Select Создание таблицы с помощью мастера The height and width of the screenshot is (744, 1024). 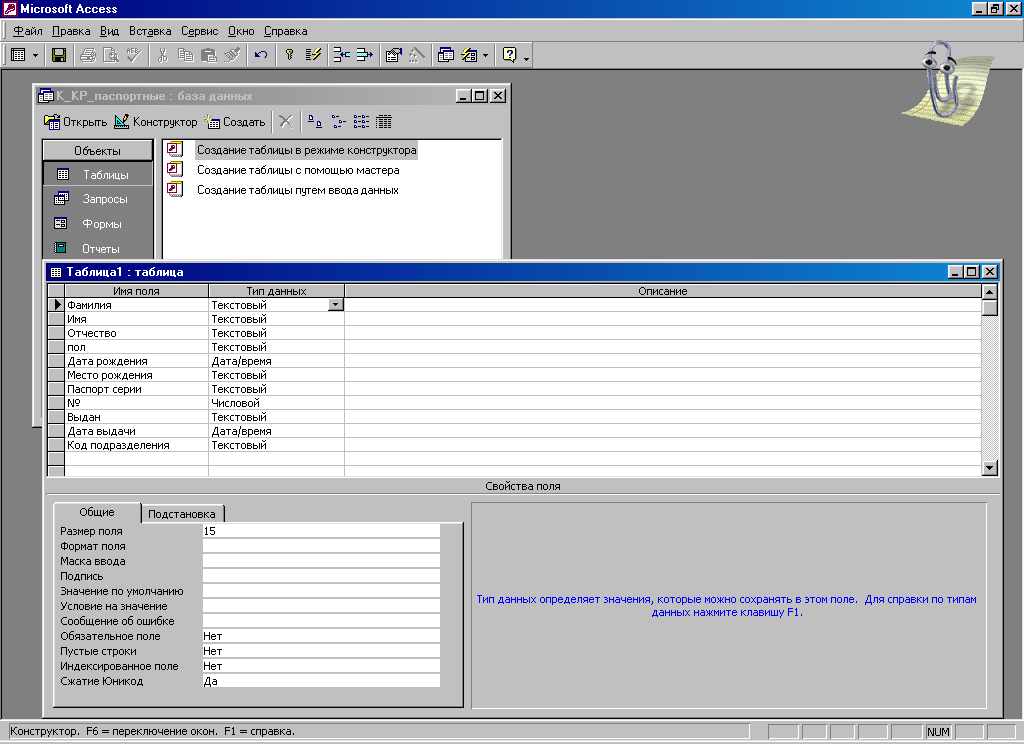(x=298, y=170)
